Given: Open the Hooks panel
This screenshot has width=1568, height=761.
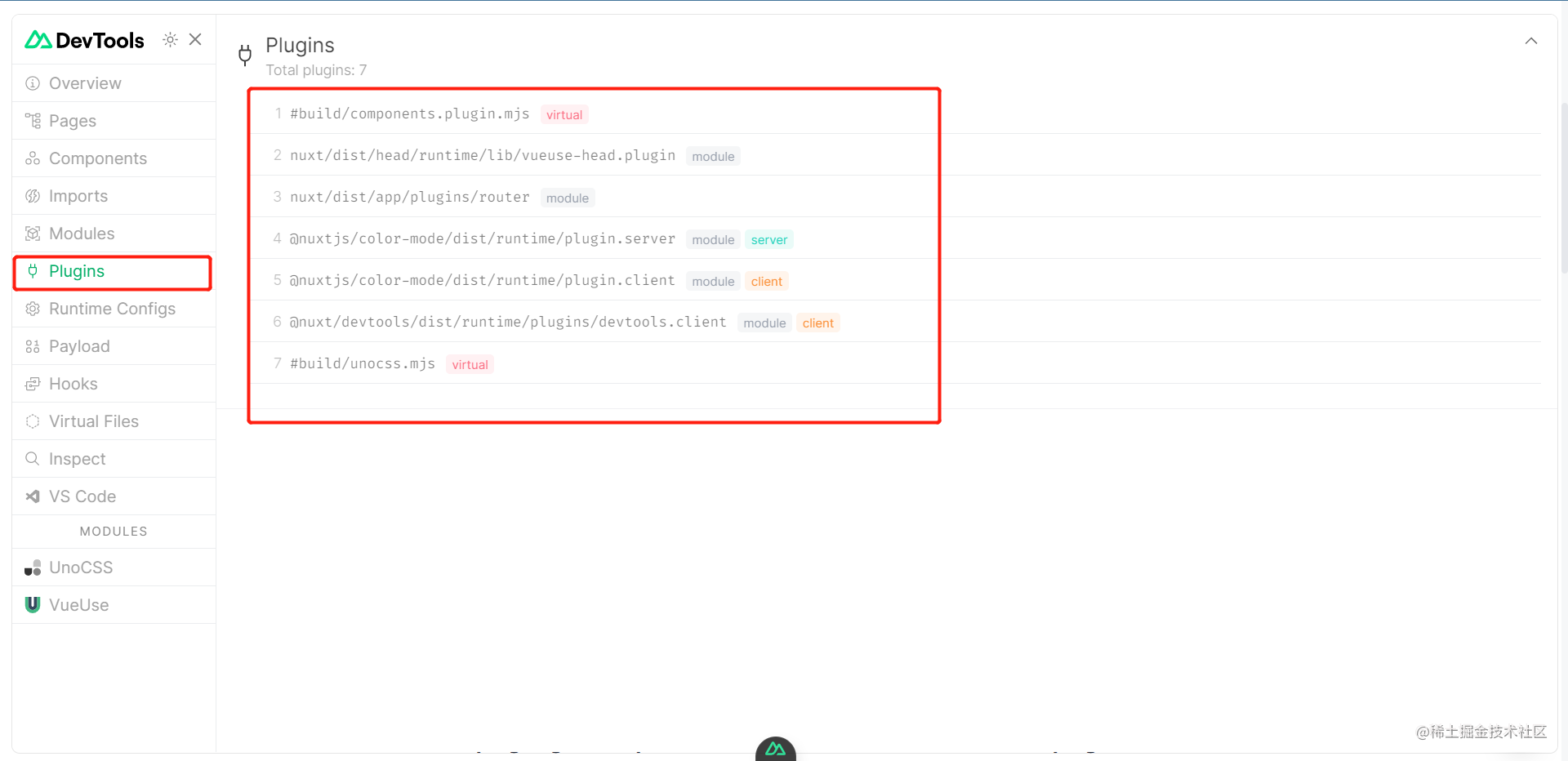Looking at the screenshot, I should tap(73, 383).
